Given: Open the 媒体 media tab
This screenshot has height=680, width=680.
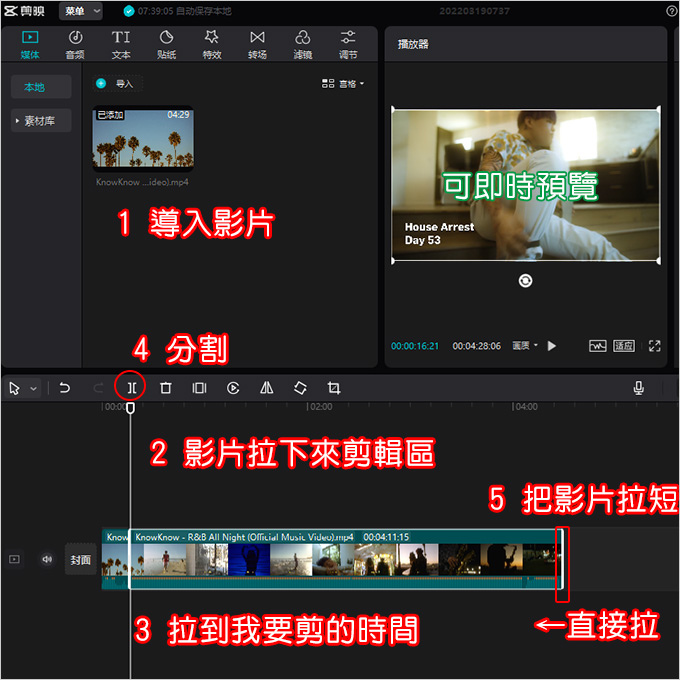Looking at the screenshot, I should 30,45.
